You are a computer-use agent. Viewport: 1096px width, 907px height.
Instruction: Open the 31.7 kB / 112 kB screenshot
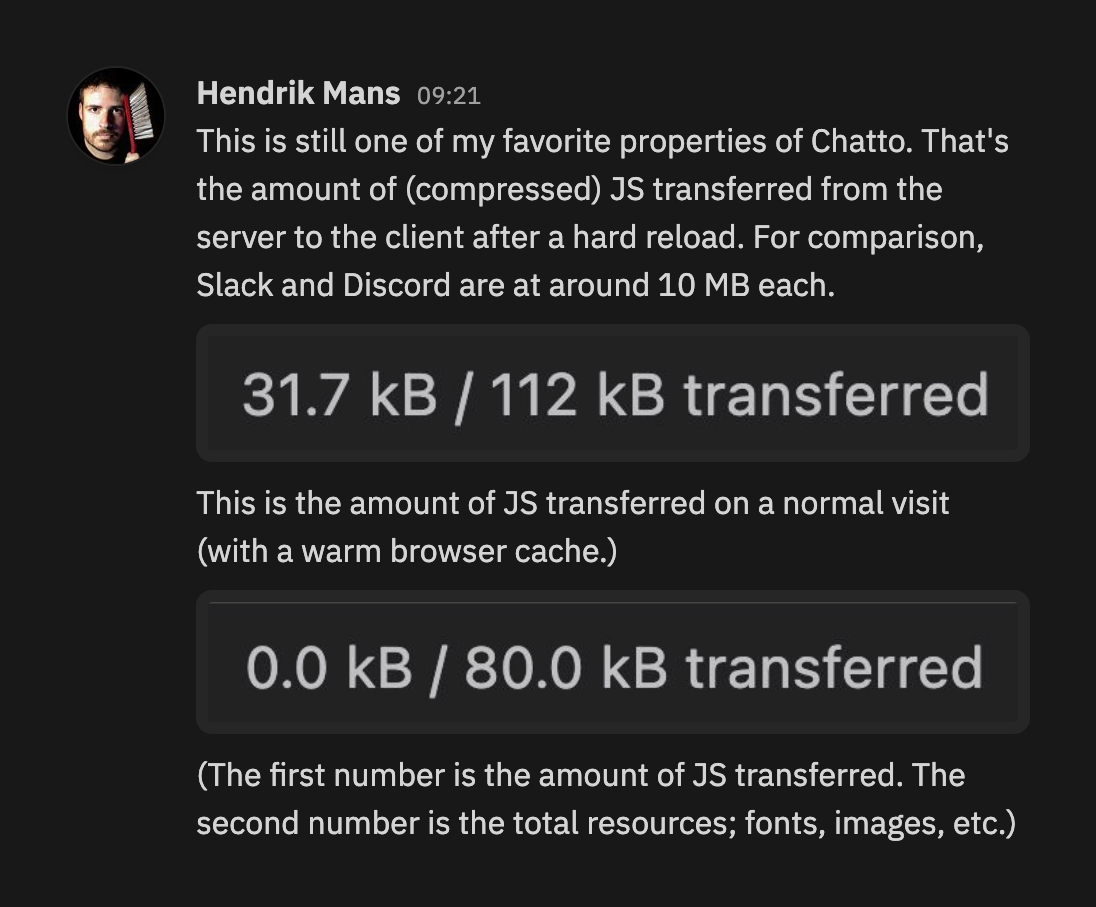[612, 393]
